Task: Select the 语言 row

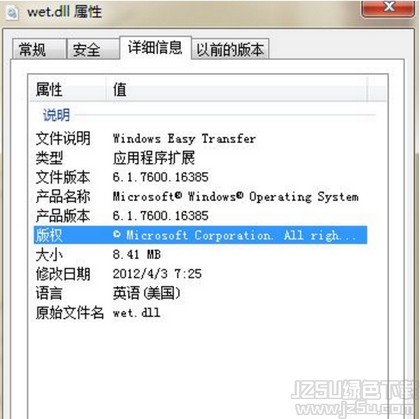Action: tap(200, 293)
